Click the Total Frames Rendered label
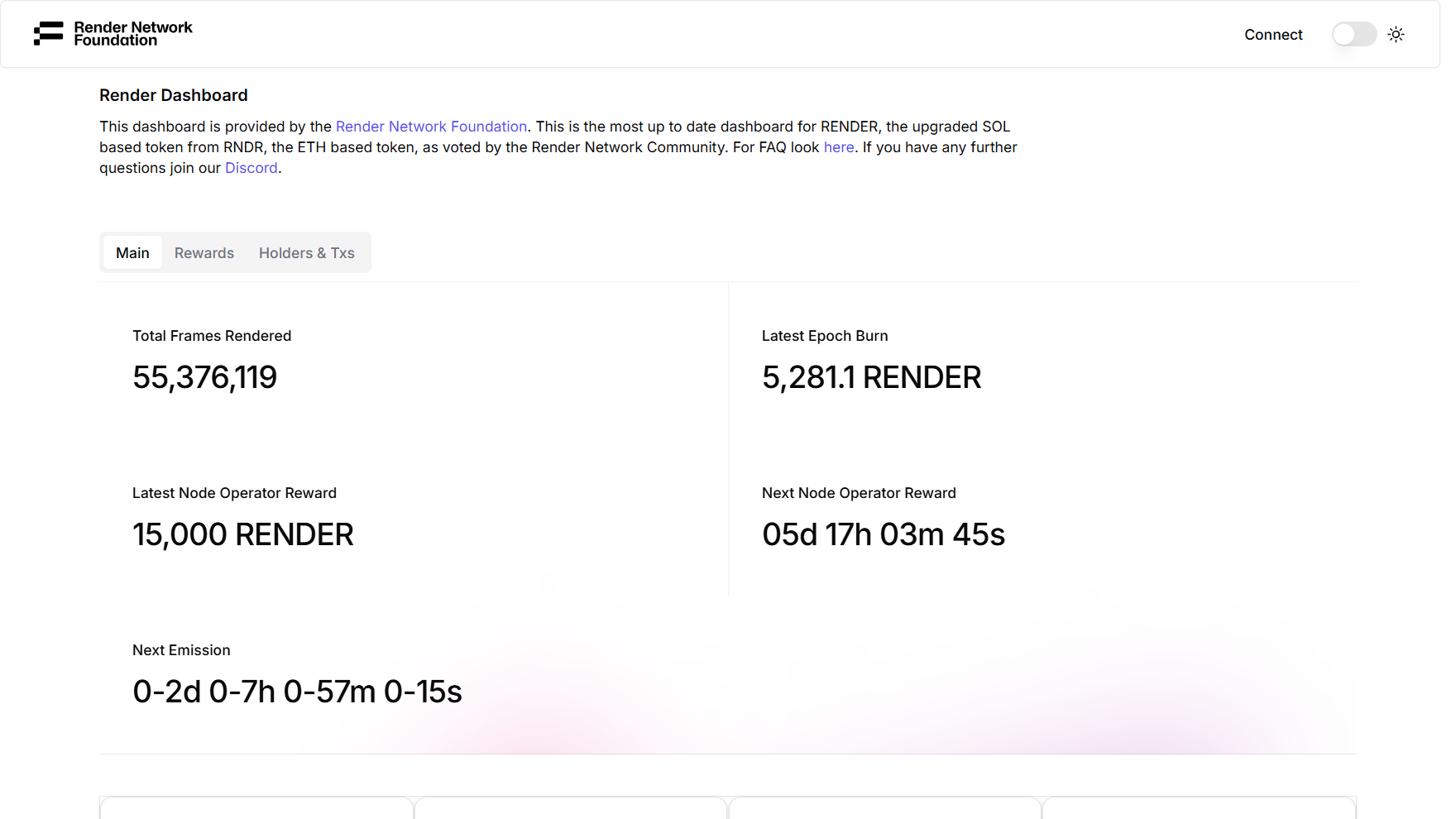 click(x=212, y=336)
